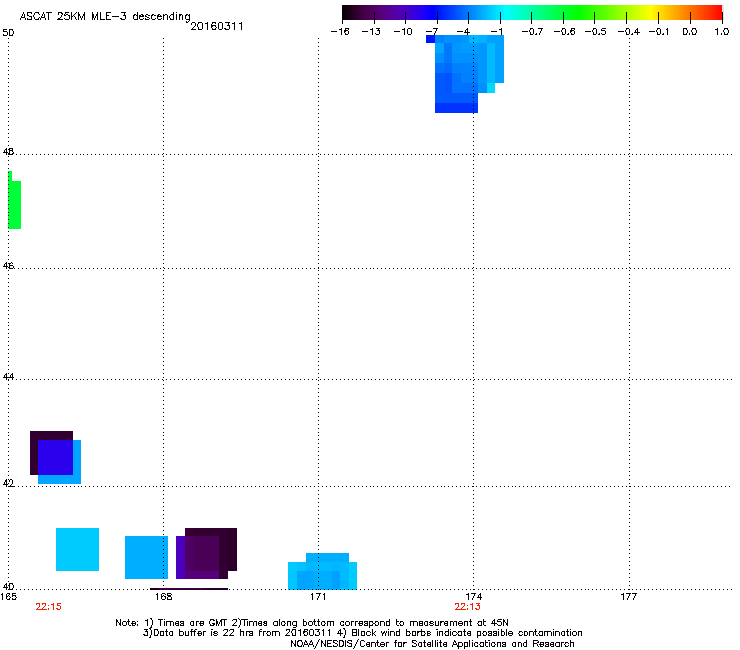Select the date label 20160311
The height and width of the screenshot is (650, 740).
pos(217,26)
